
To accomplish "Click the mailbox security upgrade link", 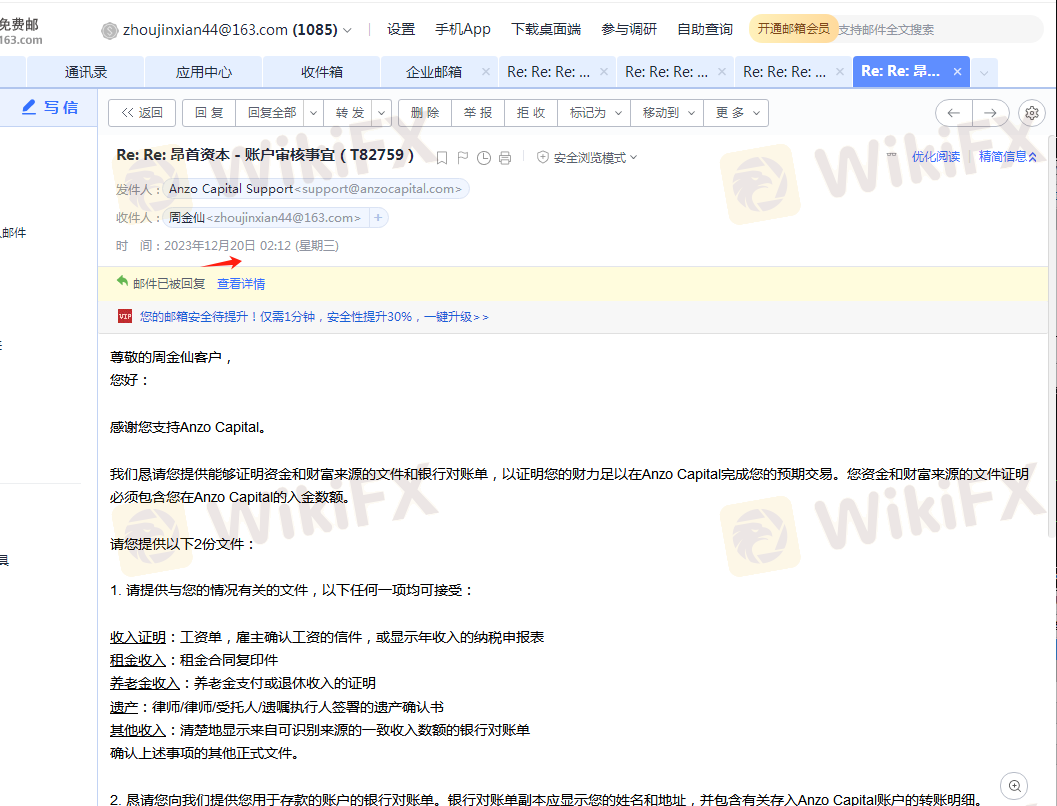I will [x=314, y=317].
